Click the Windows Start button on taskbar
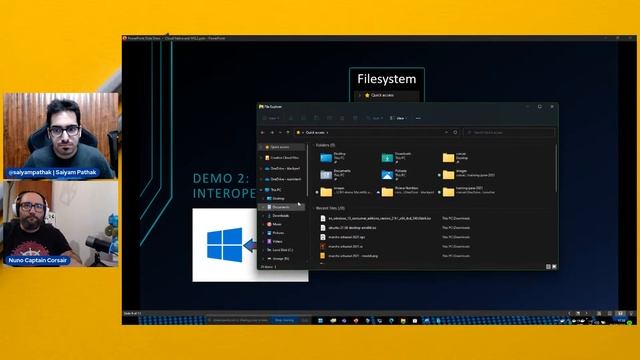Screen dimensions: 640x360 coord(320,321)
